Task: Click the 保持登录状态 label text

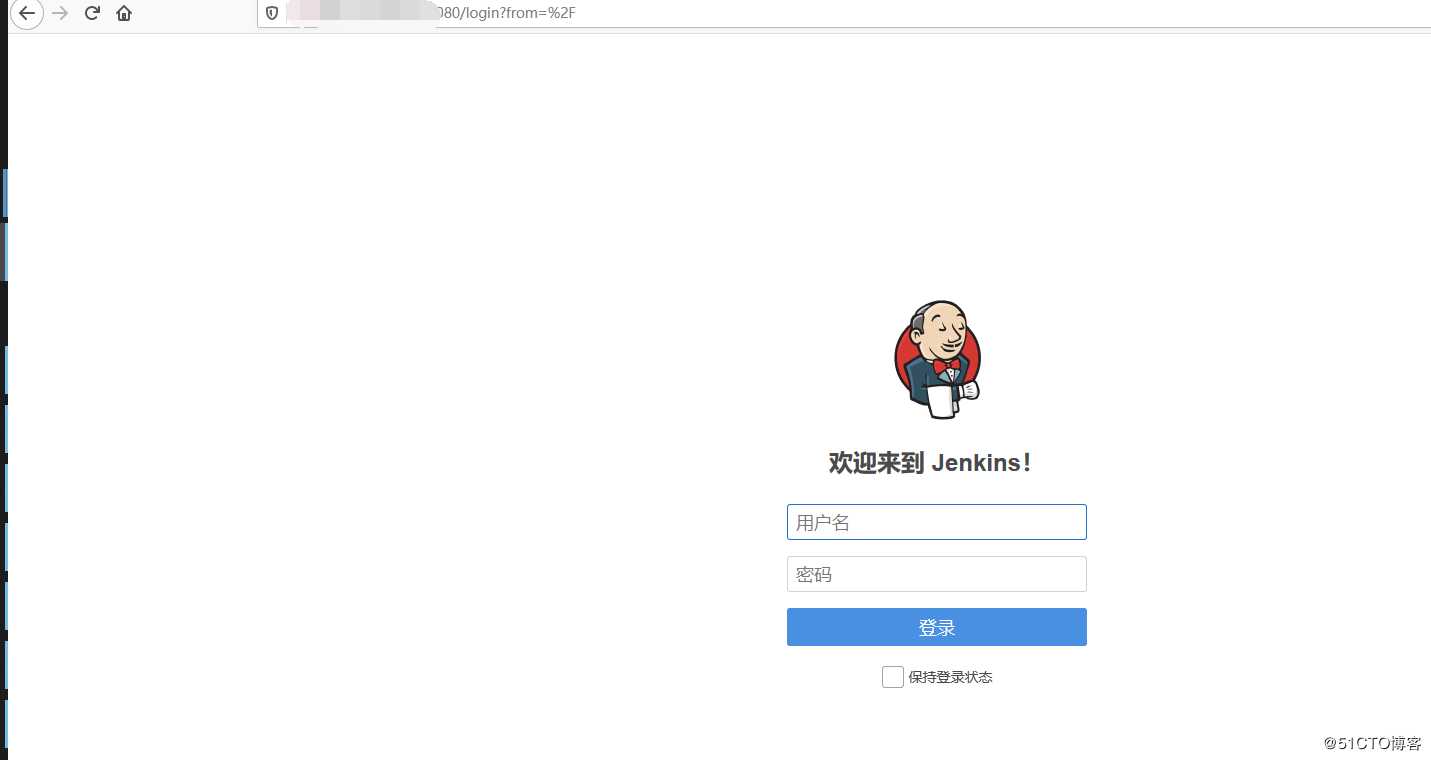Action: 951,677
